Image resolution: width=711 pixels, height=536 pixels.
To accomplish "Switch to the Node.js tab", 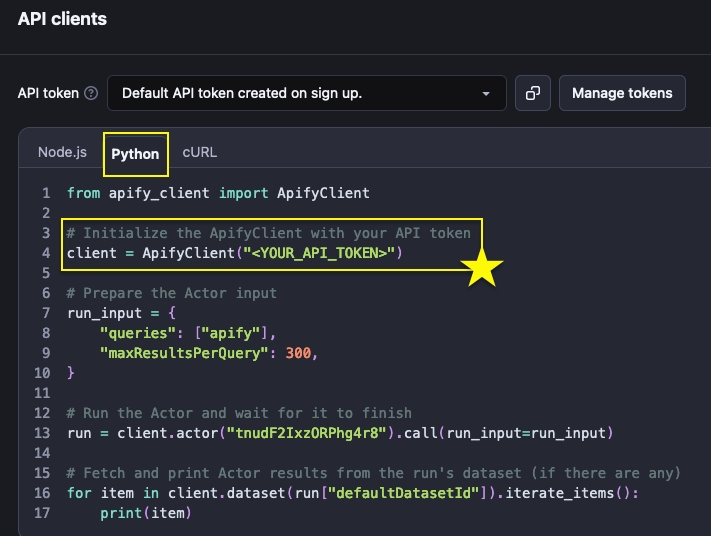I will [62, 153].
